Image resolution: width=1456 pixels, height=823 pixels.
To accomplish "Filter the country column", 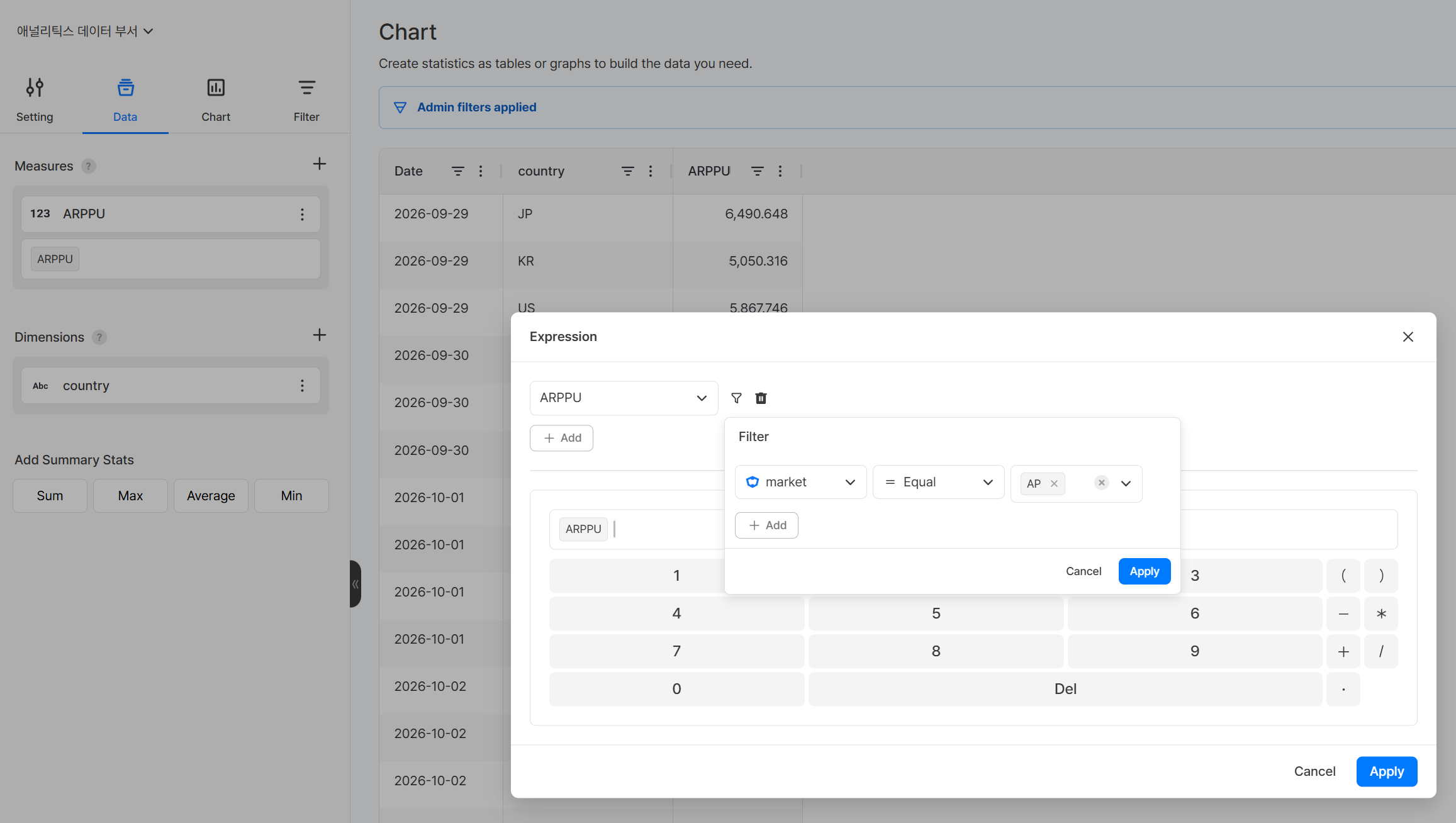I will click(628, 171).
